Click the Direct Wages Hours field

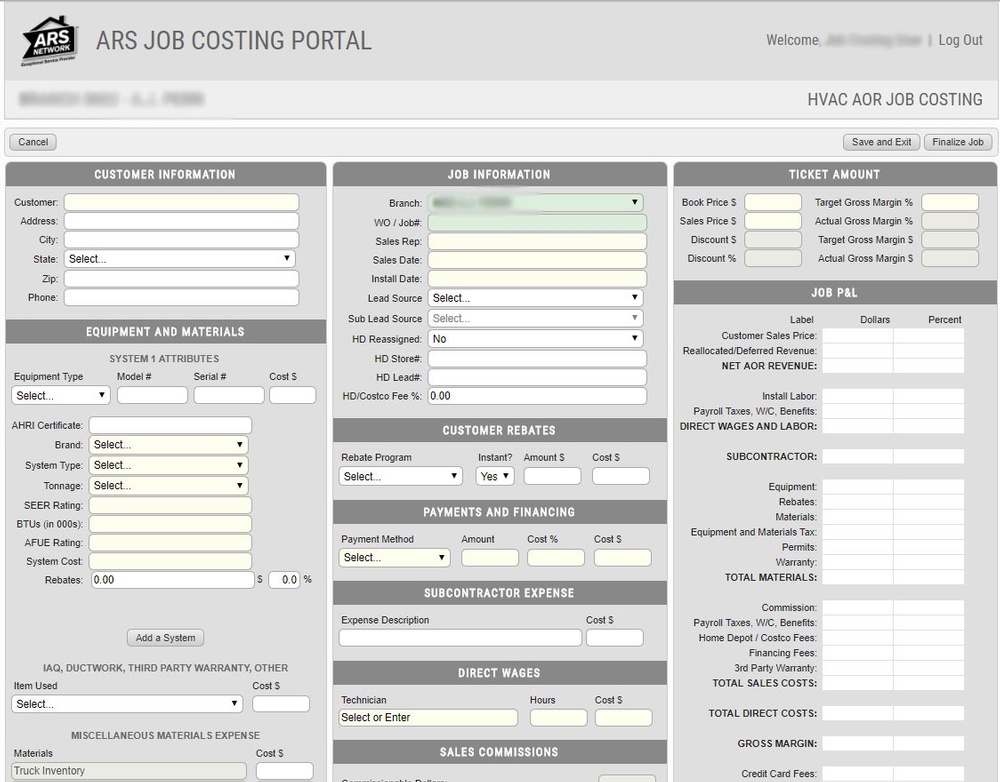tap(559, 718)
